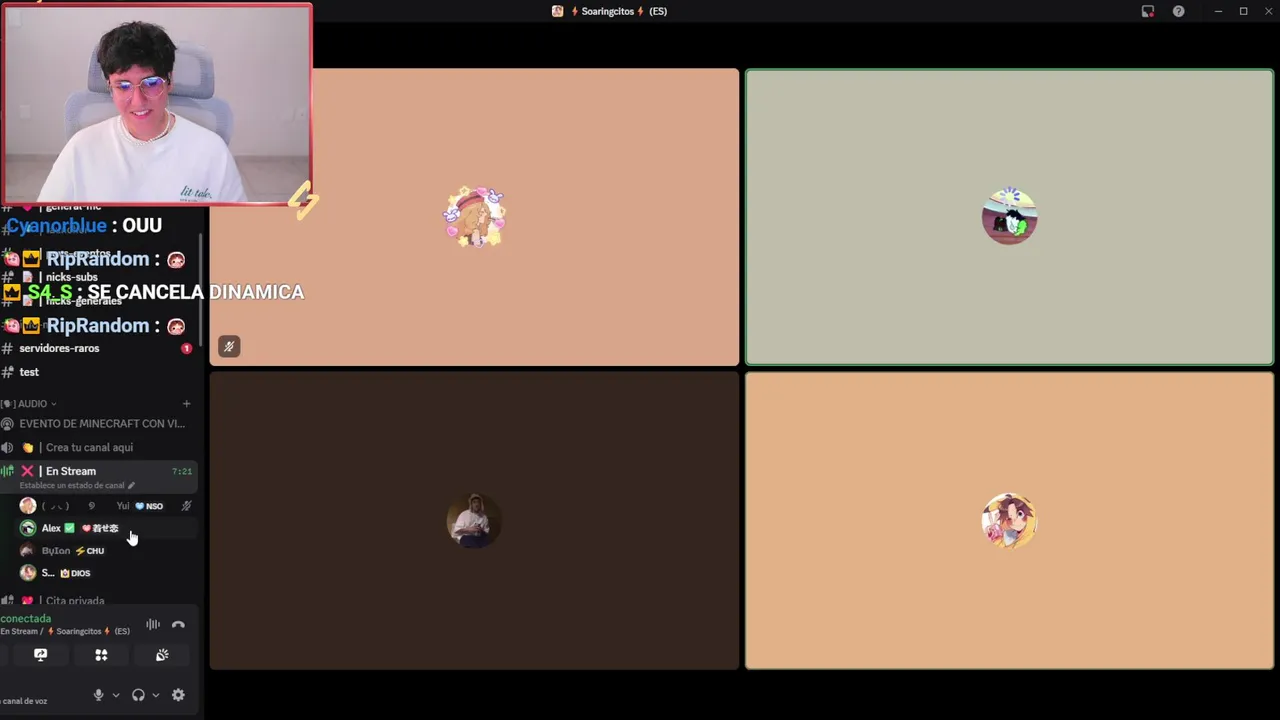Click the muted mic indicator on top-left tile
The width and height of the screenshot is (1280, 720).
[229, 347]
